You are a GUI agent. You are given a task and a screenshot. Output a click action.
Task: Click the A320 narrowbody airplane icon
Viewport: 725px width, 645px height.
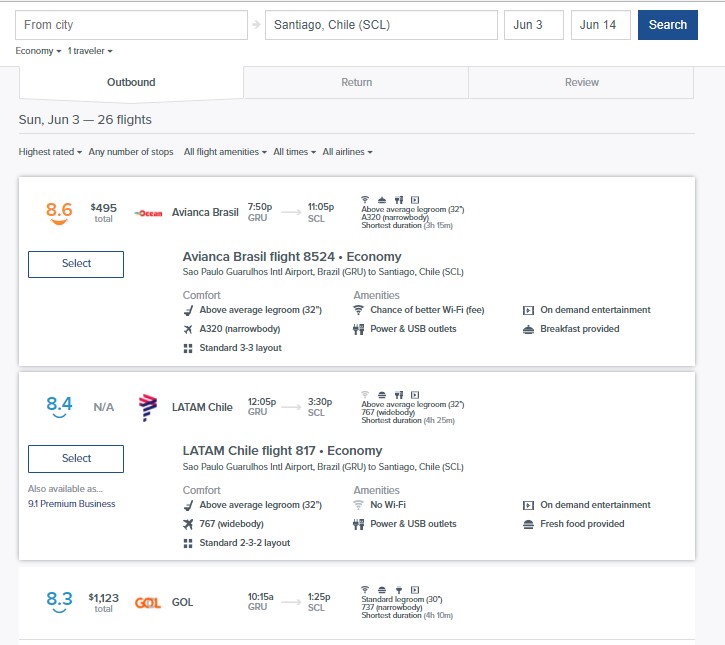click(x=188, y=329)
